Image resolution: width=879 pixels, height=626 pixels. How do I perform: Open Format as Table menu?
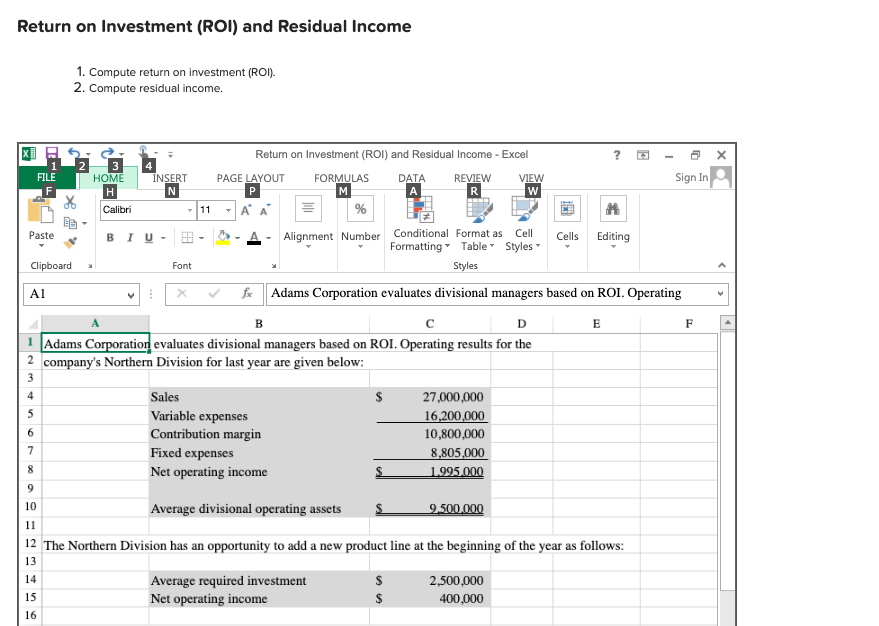pos(479,224)
